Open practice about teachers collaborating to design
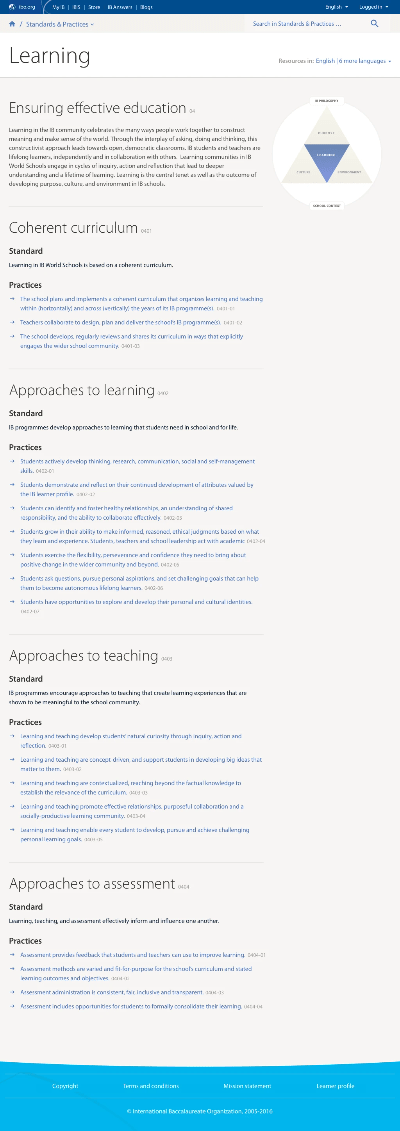This screenshot has height=1131, width=400. pyautogui.click(x=120, y=322)
